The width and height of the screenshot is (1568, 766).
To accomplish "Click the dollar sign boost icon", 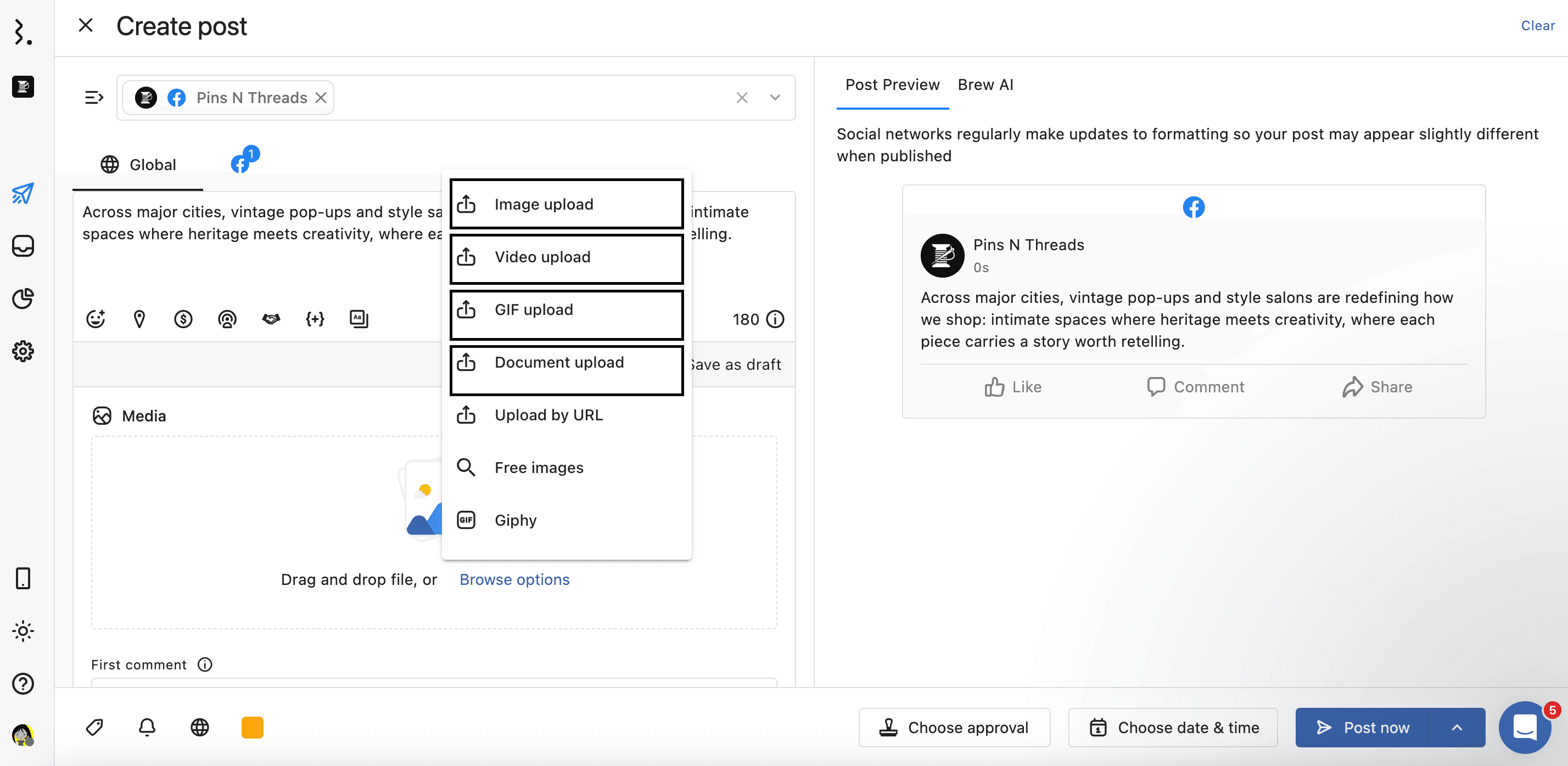I will tap(183, 319).
